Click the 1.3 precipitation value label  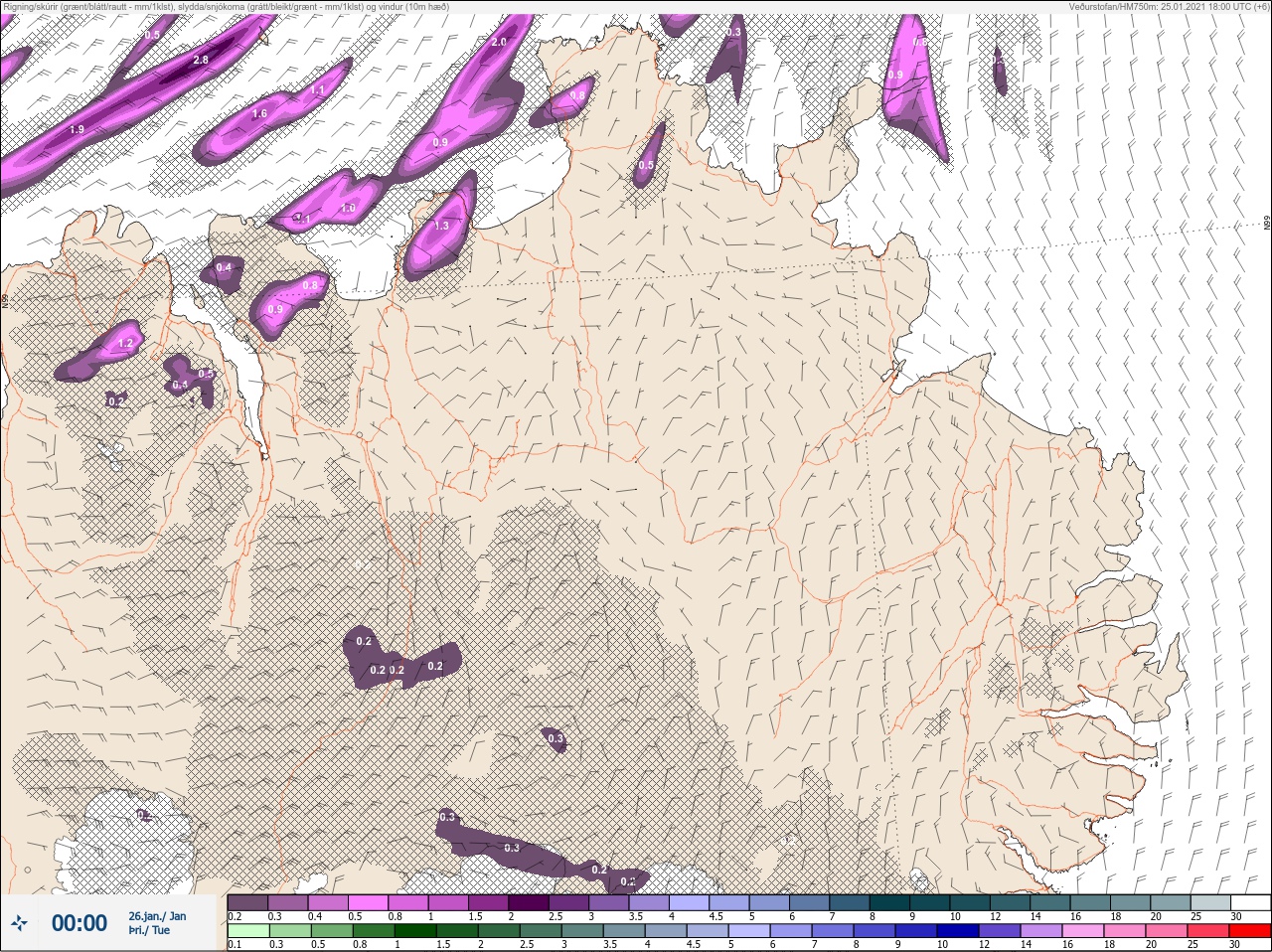click(x=442, y=226)
